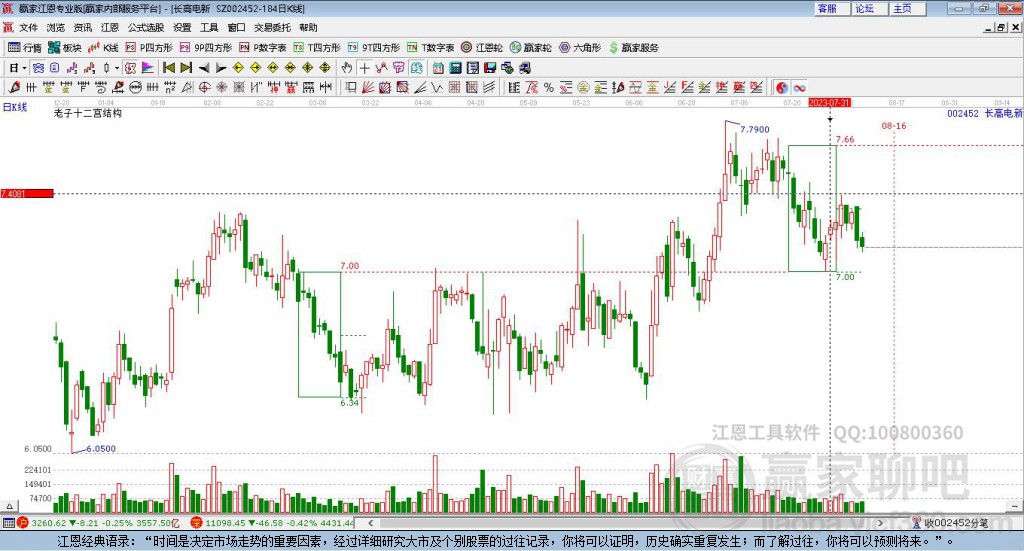Open the 公式选股 menu
The image size is (1024, 551).
click(146, 27)
